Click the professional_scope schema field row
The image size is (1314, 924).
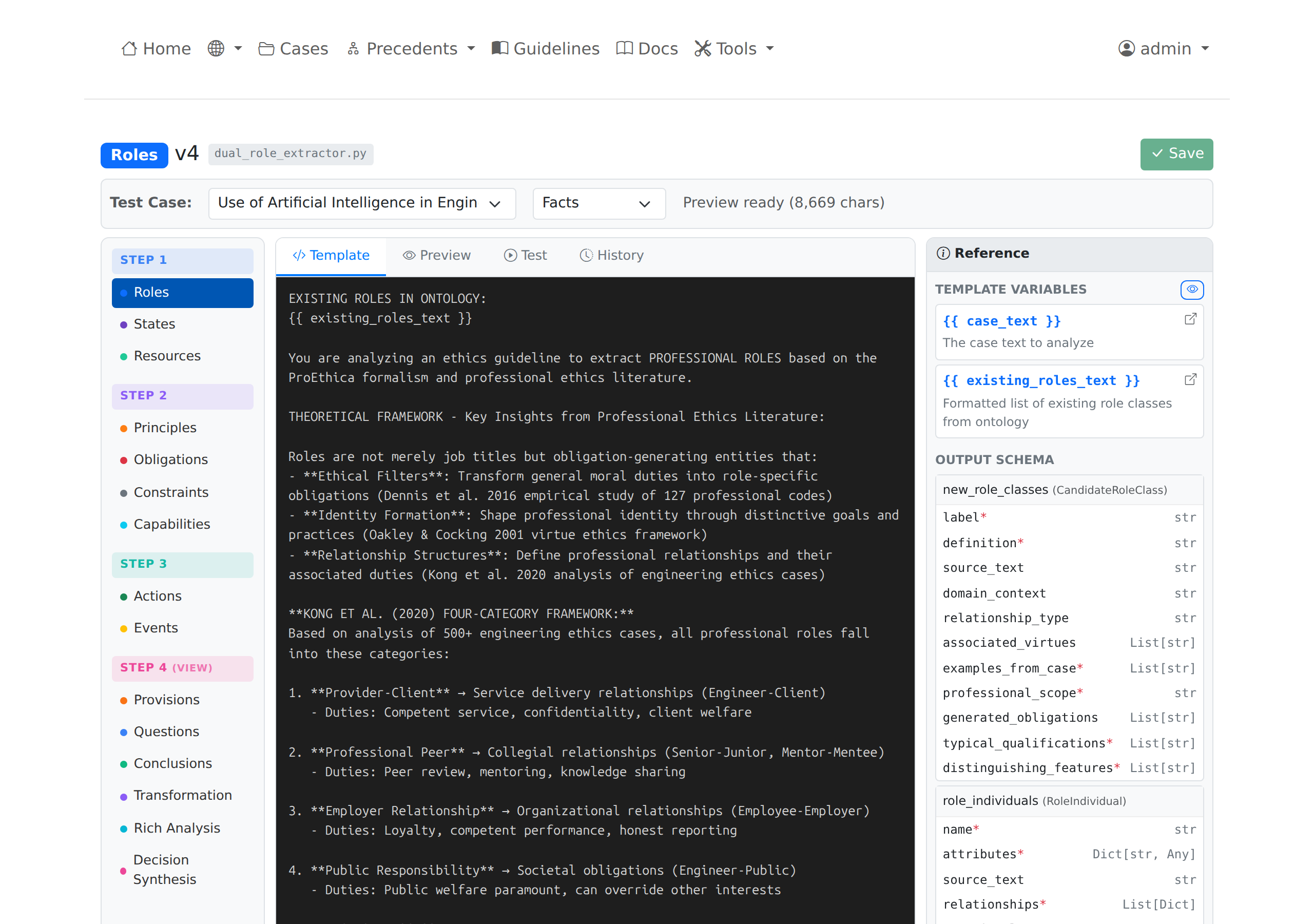1069,694
